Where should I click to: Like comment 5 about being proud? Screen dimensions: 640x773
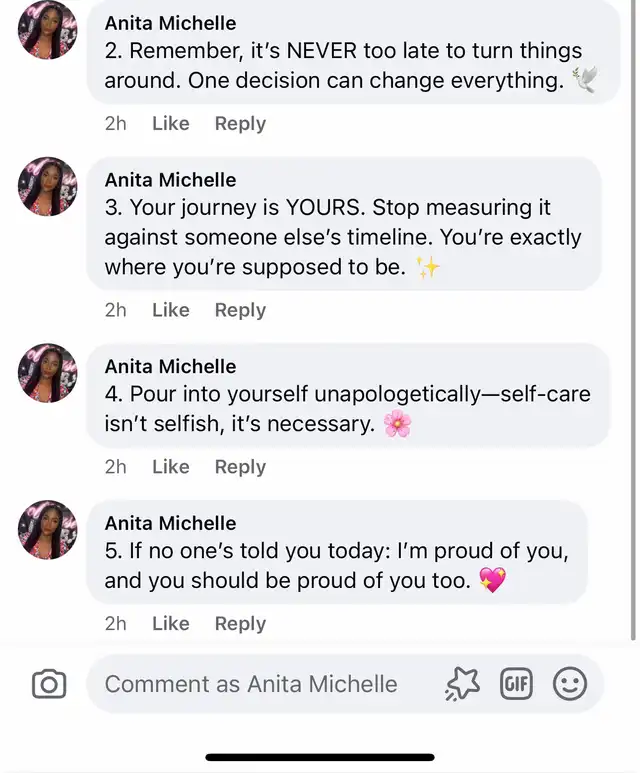pyautogui.click(x=171, y=624)
